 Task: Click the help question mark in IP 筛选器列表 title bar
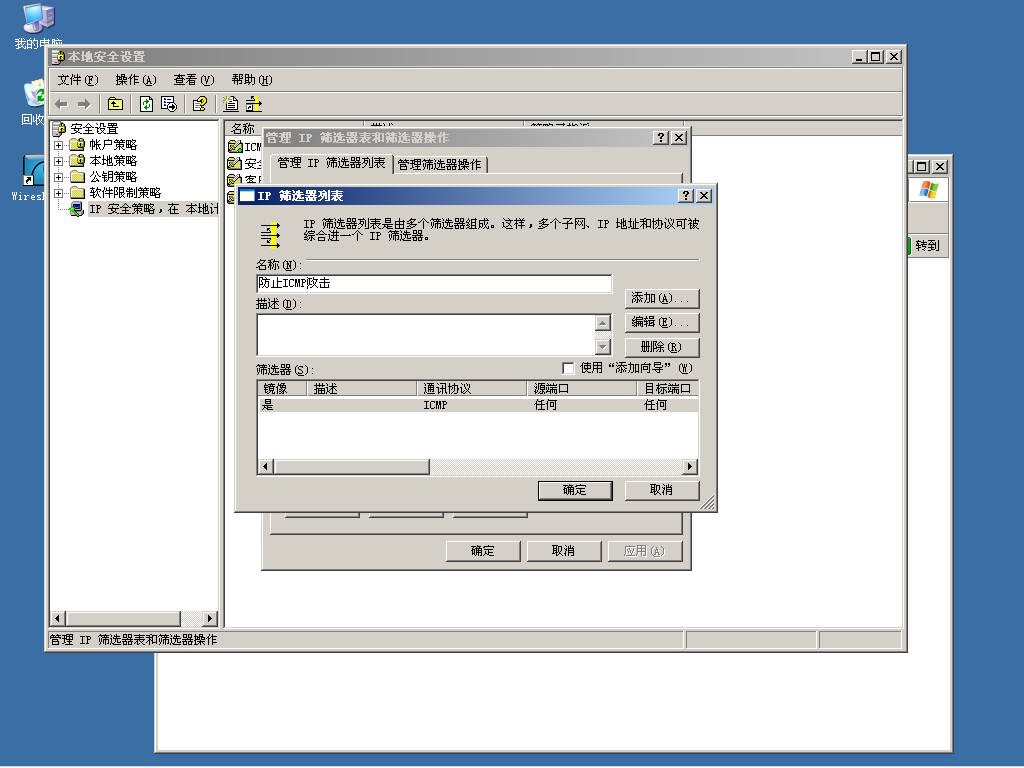click(685, 195)
